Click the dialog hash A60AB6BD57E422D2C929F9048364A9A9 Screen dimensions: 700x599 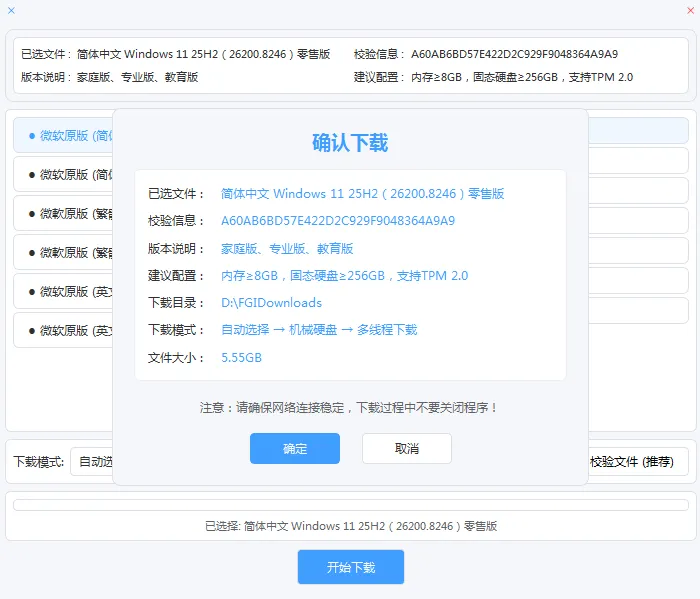pyautogui.click(x=338, y=221)
